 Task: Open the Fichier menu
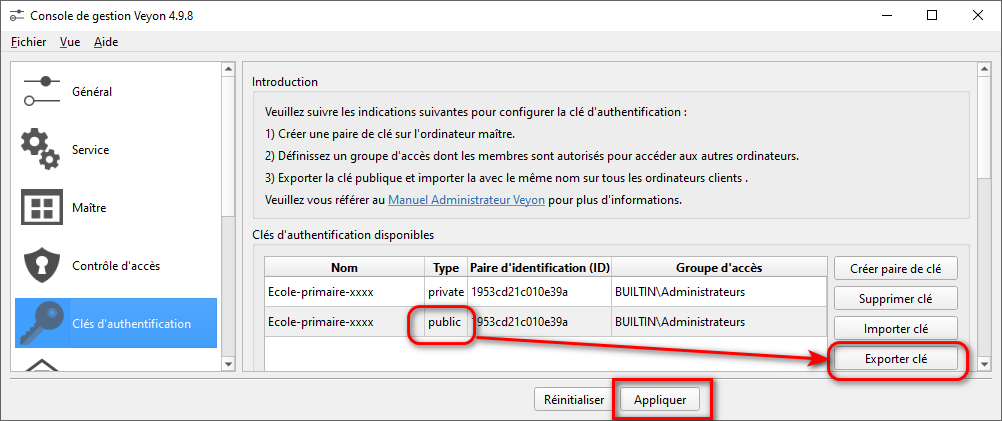[29, 42]
